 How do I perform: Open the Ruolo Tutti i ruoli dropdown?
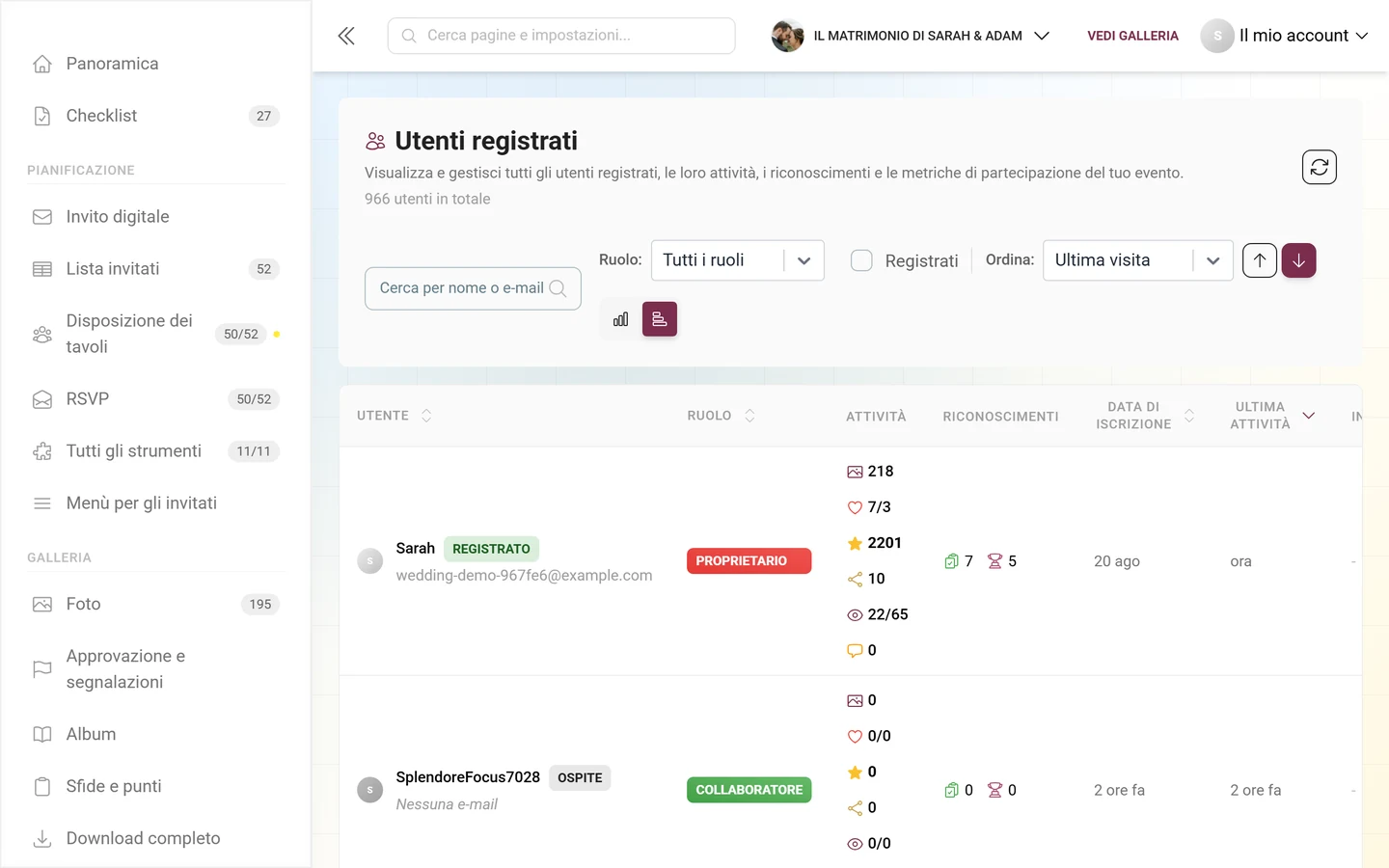738,260
